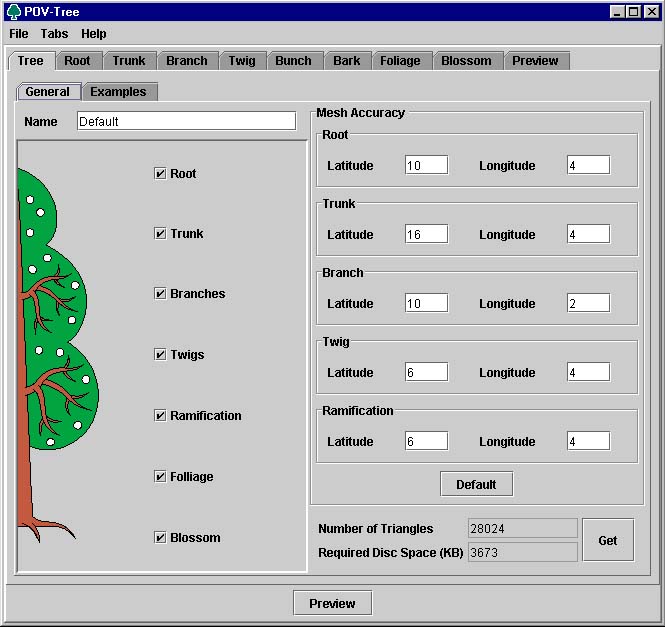Click the Name text field
665x627 pixels.
point(186,121)
